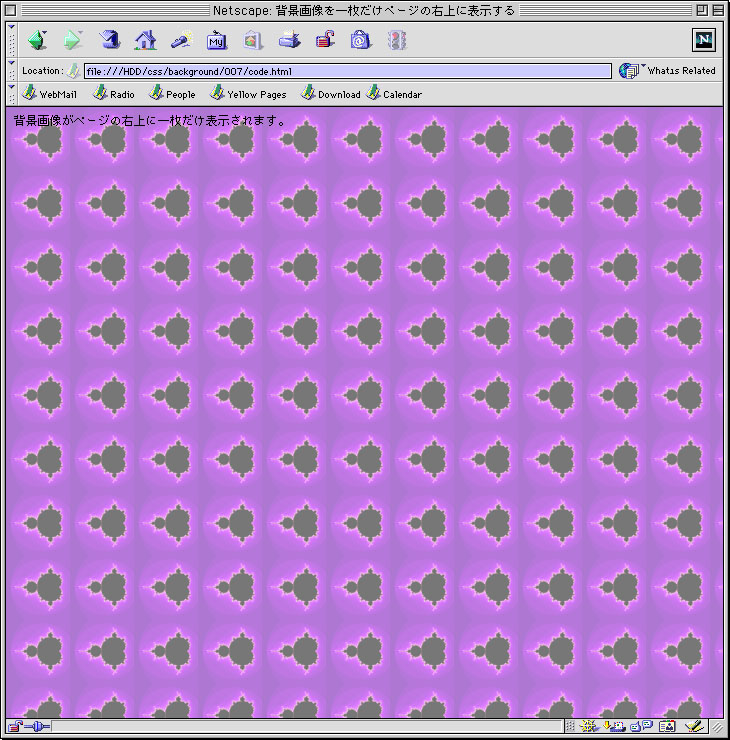The height and width of the screenshot is (740, 730).
Task: Click the Forward navigation arrow
Action: pyautogui.click(x=73, y=41)
